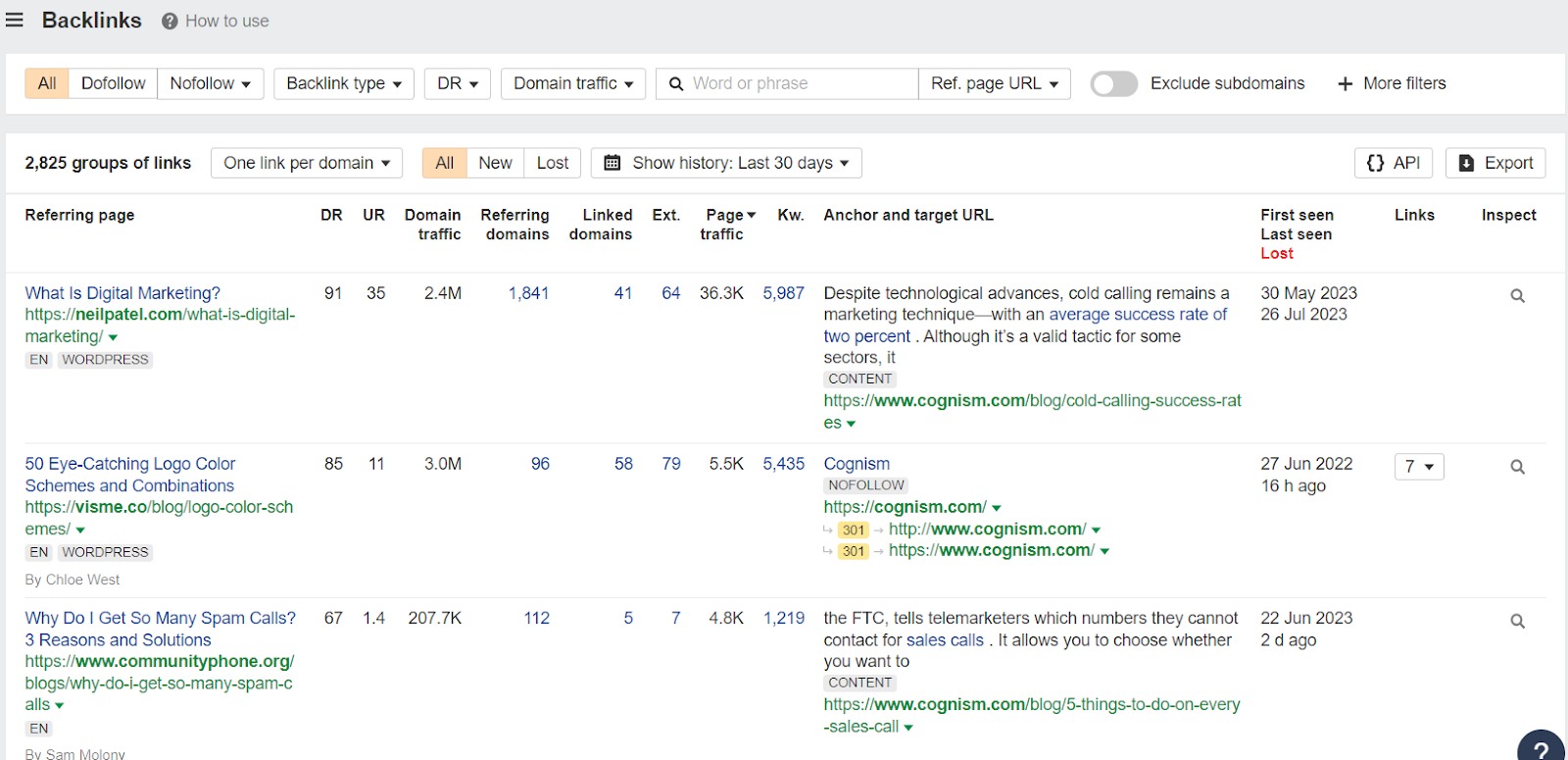Click keywords value 5,987

click(783, 293)
